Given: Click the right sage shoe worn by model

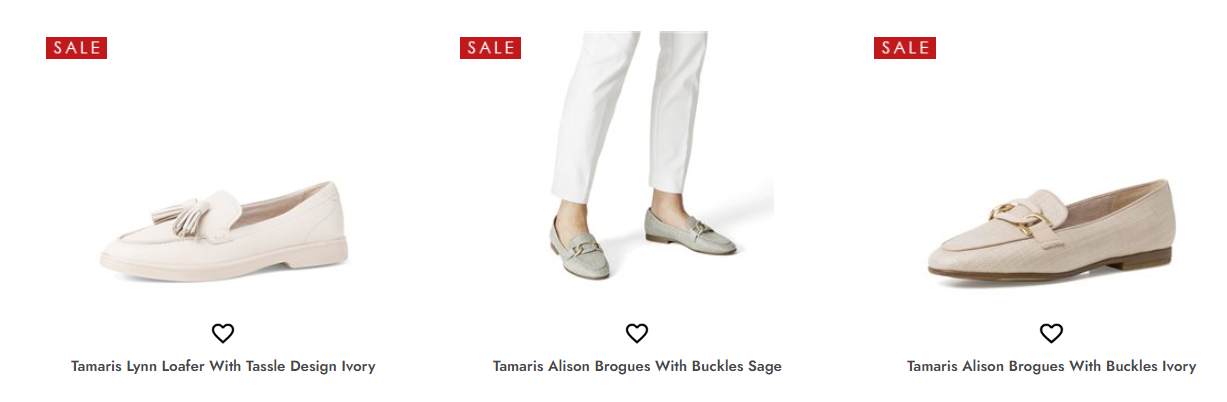Looking at the screenshot, I should pos(689,233).
